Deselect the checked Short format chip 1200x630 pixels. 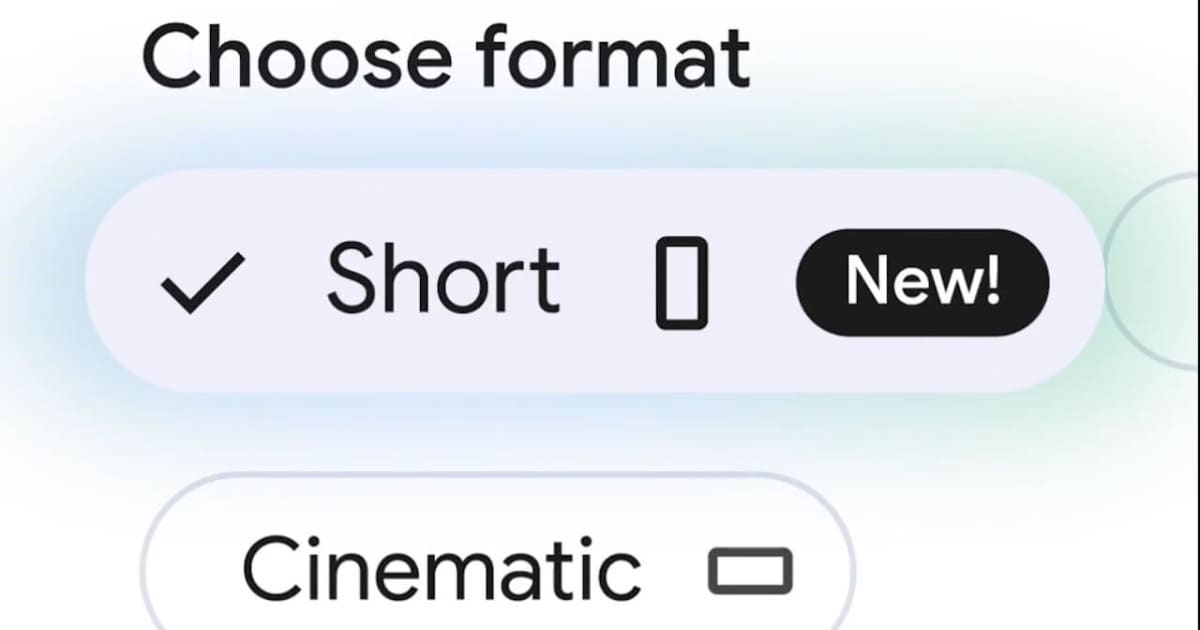tap(595, 281)
